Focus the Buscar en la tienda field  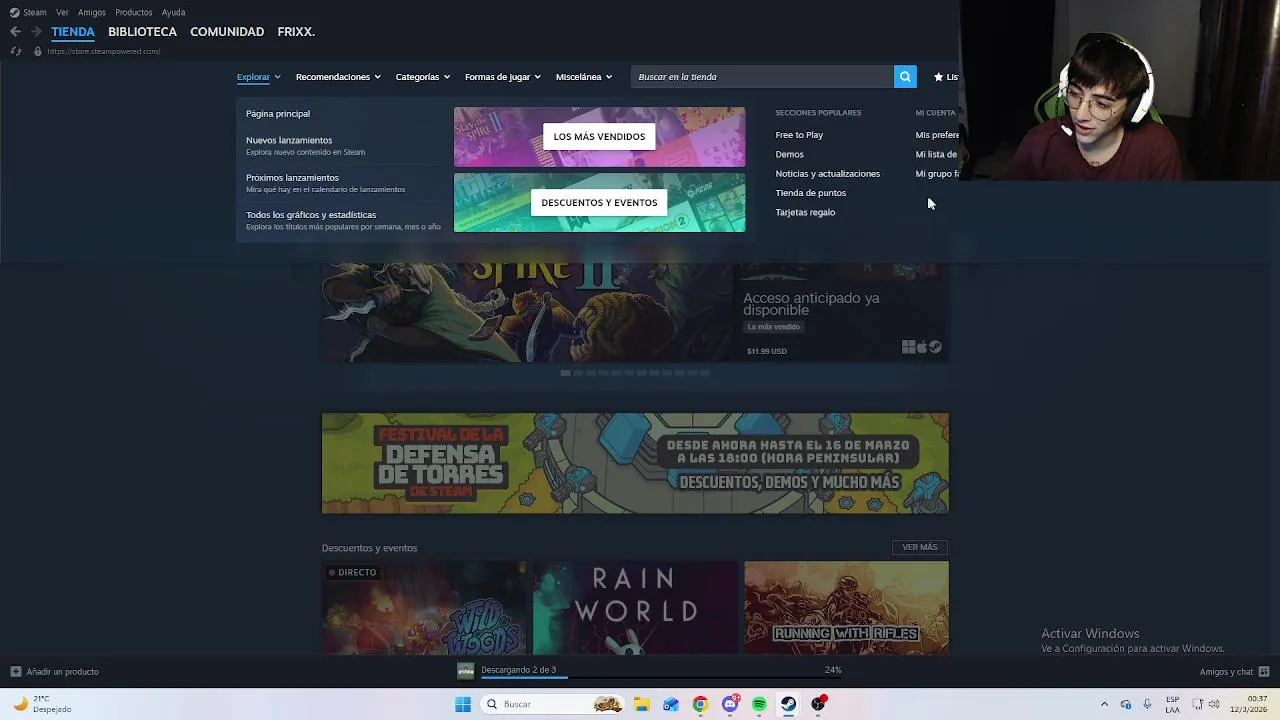[762, 77]
